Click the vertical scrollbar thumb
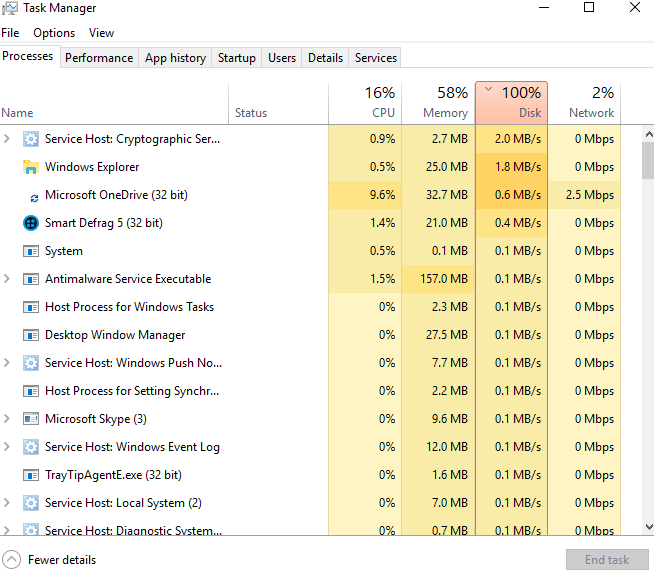The height and width of the screenshot is (582, 654). click(648, 160)
